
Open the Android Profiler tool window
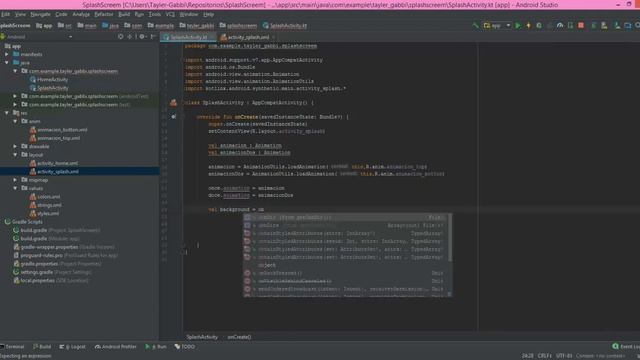[116, 347]
